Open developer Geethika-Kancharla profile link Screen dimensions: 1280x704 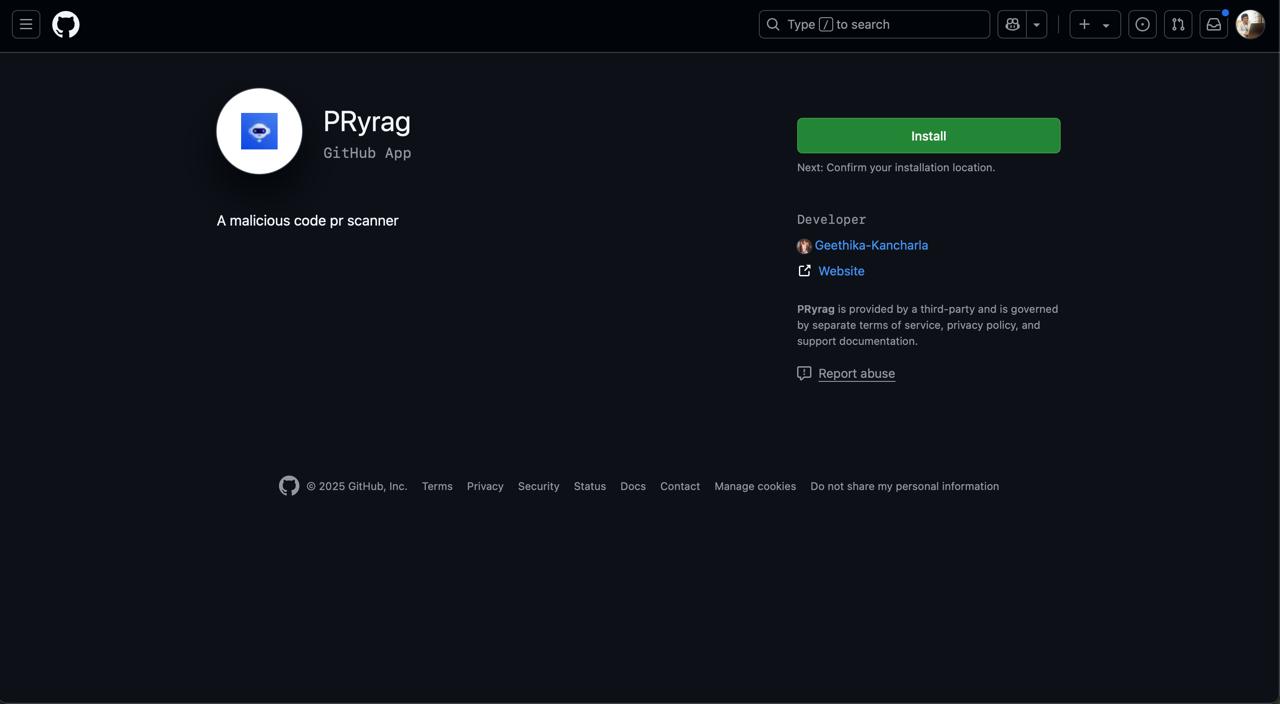point(871,245)
